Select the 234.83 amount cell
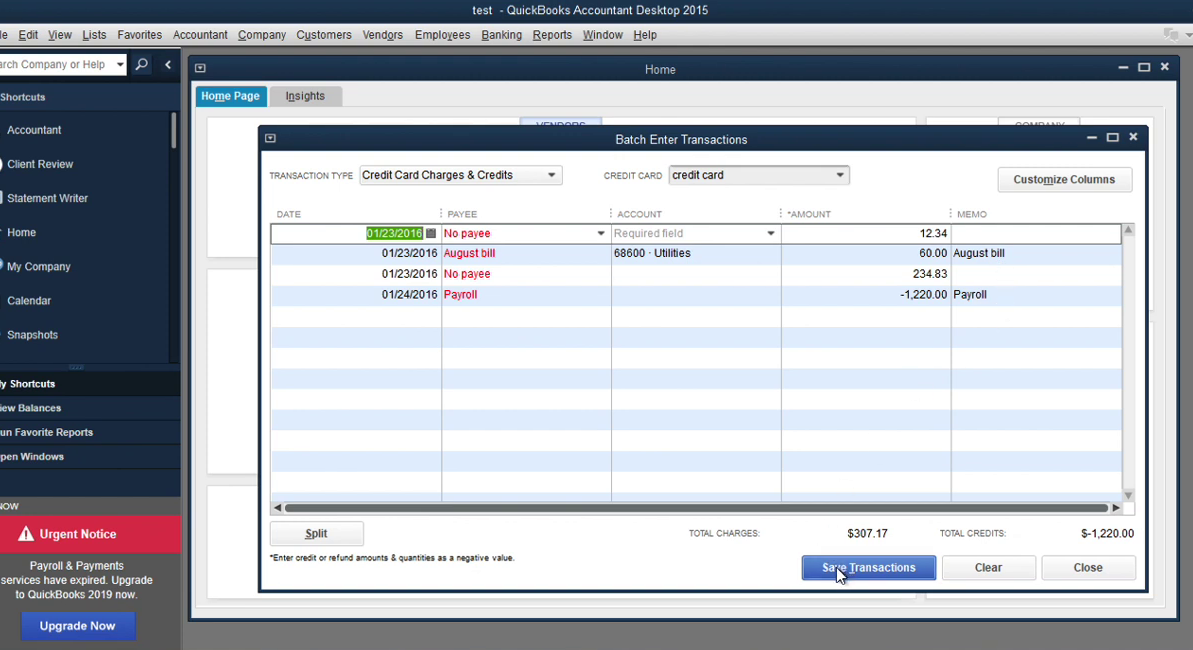This screenshot has height=650, width=1193. [865, 274]
